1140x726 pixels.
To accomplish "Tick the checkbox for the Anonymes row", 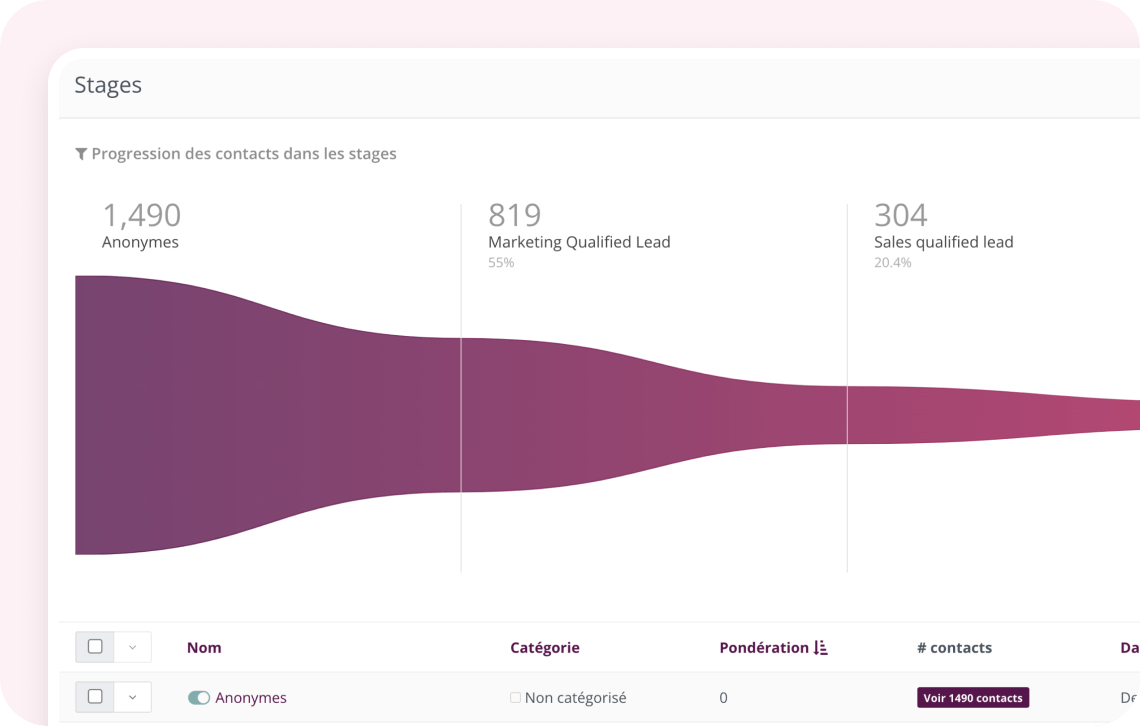I will (x=95, y=697).
